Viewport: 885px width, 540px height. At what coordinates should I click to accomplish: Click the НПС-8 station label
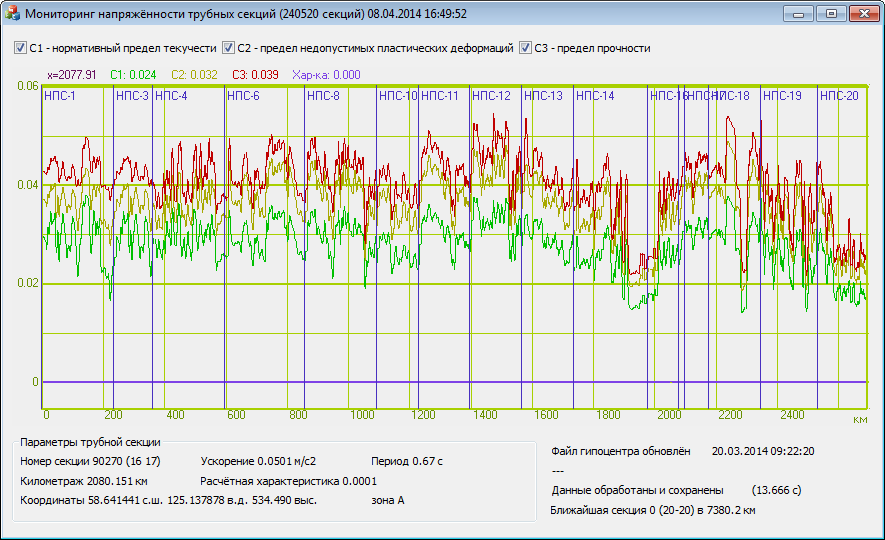[323, 96]
